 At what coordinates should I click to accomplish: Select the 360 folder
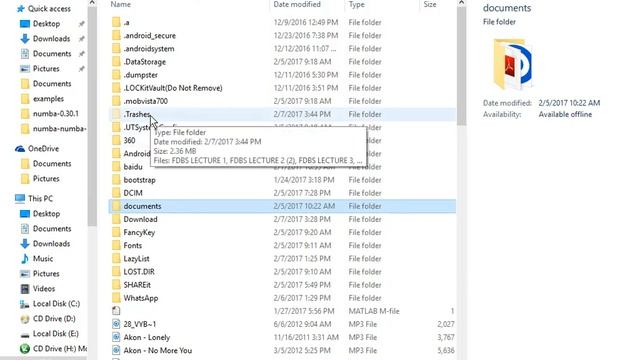click(129, 140)
